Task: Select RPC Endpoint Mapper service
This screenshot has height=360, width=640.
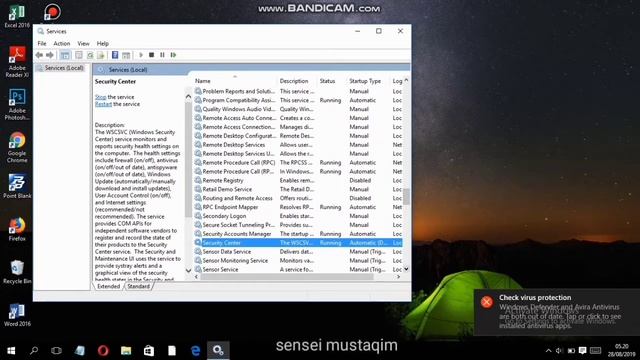Action: tap(298, 207)
